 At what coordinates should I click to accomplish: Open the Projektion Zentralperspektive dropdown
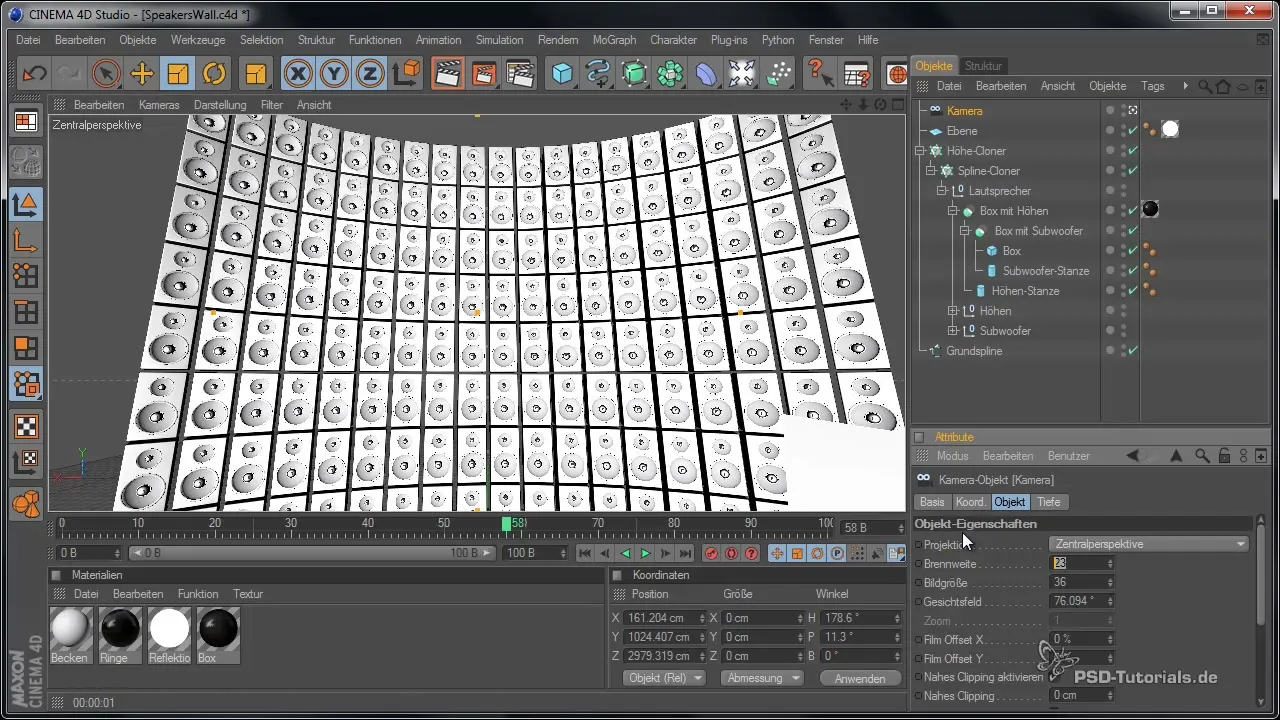1149,544
